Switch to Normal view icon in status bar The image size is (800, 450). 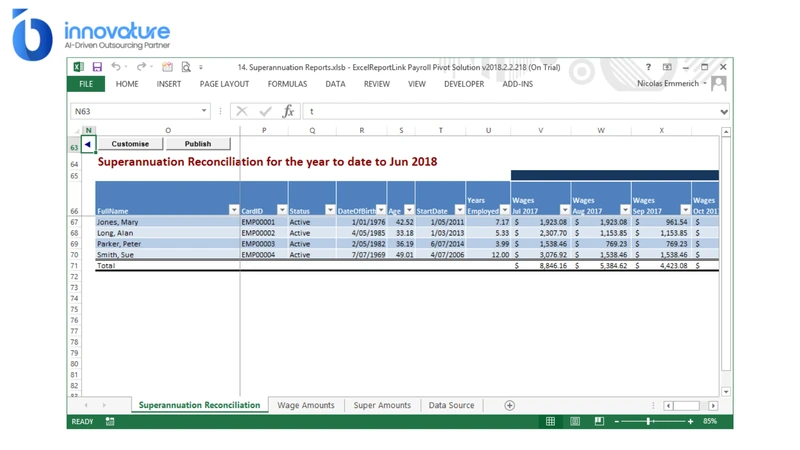550,421
